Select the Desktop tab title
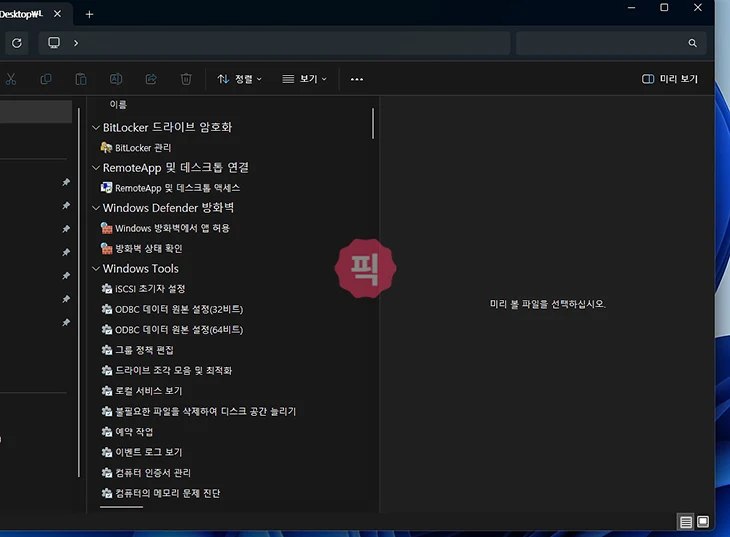 click(21, 14)
